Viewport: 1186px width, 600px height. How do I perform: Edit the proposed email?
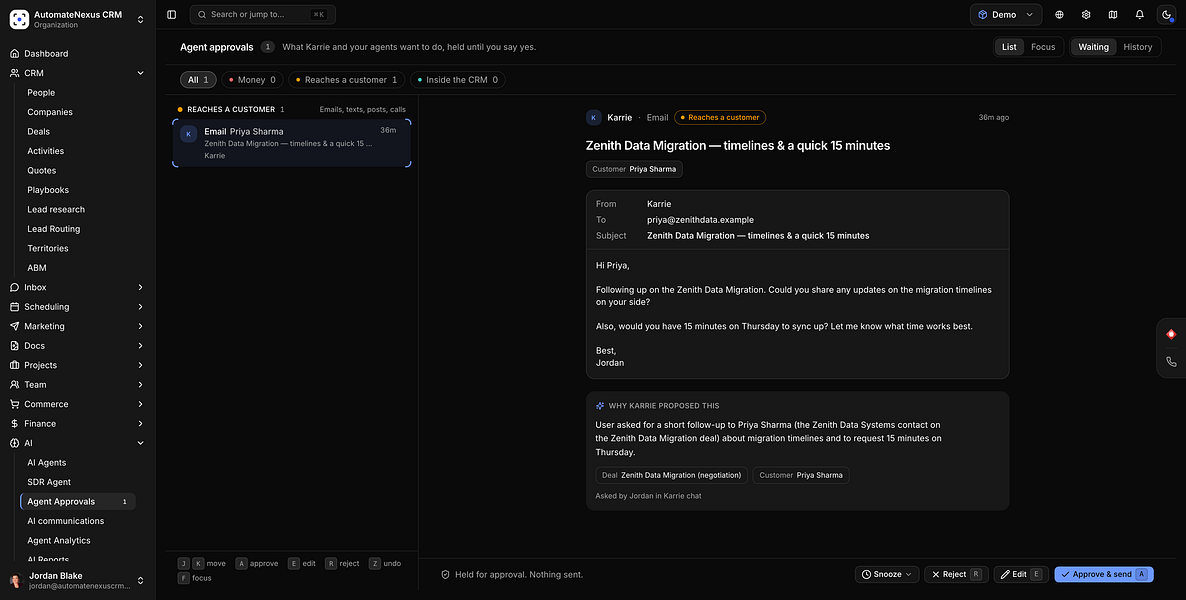pos(1021,574)
